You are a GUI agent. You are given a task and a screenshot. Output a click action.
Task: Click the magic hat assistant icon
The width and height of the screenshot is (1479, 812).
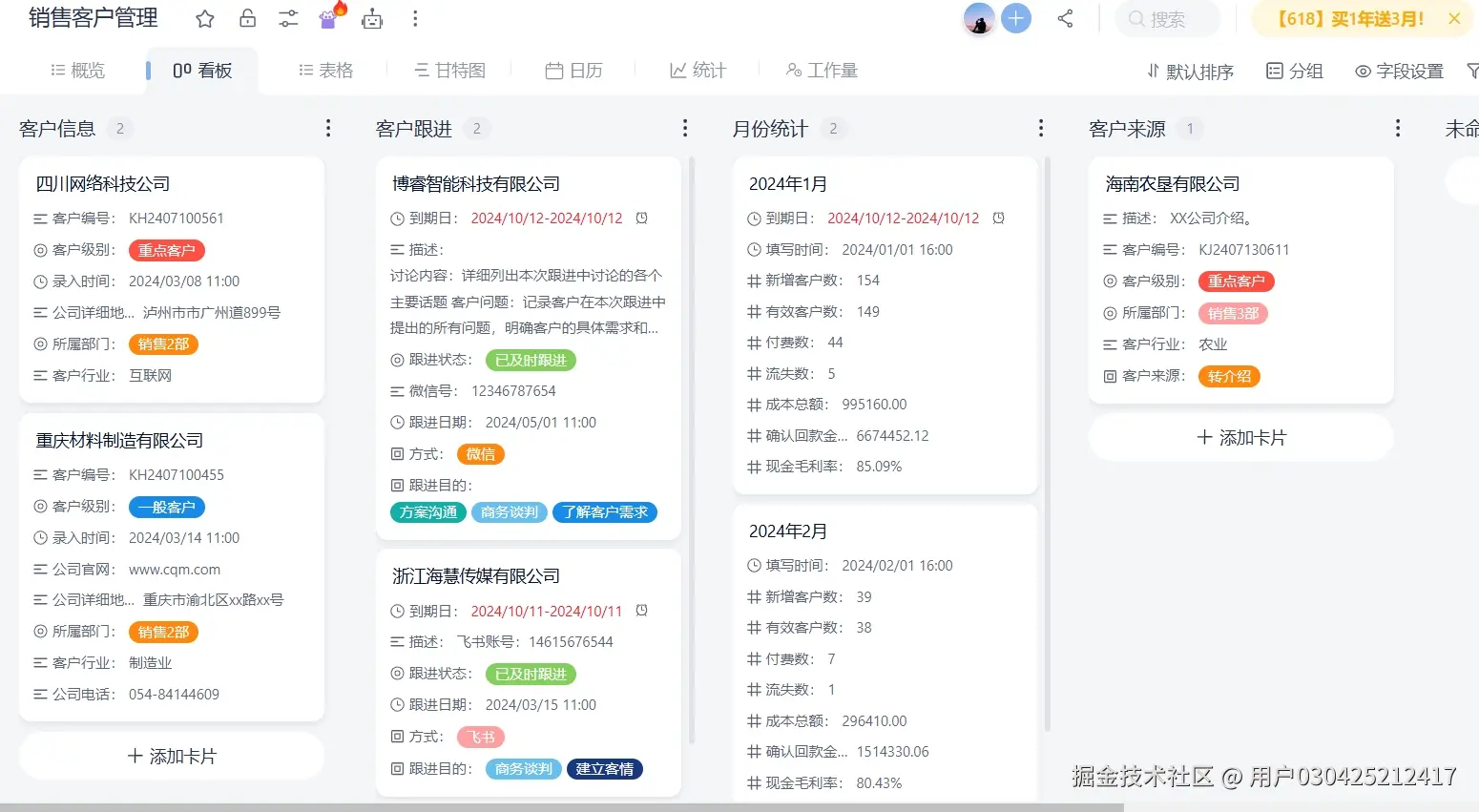click(329, 18)
